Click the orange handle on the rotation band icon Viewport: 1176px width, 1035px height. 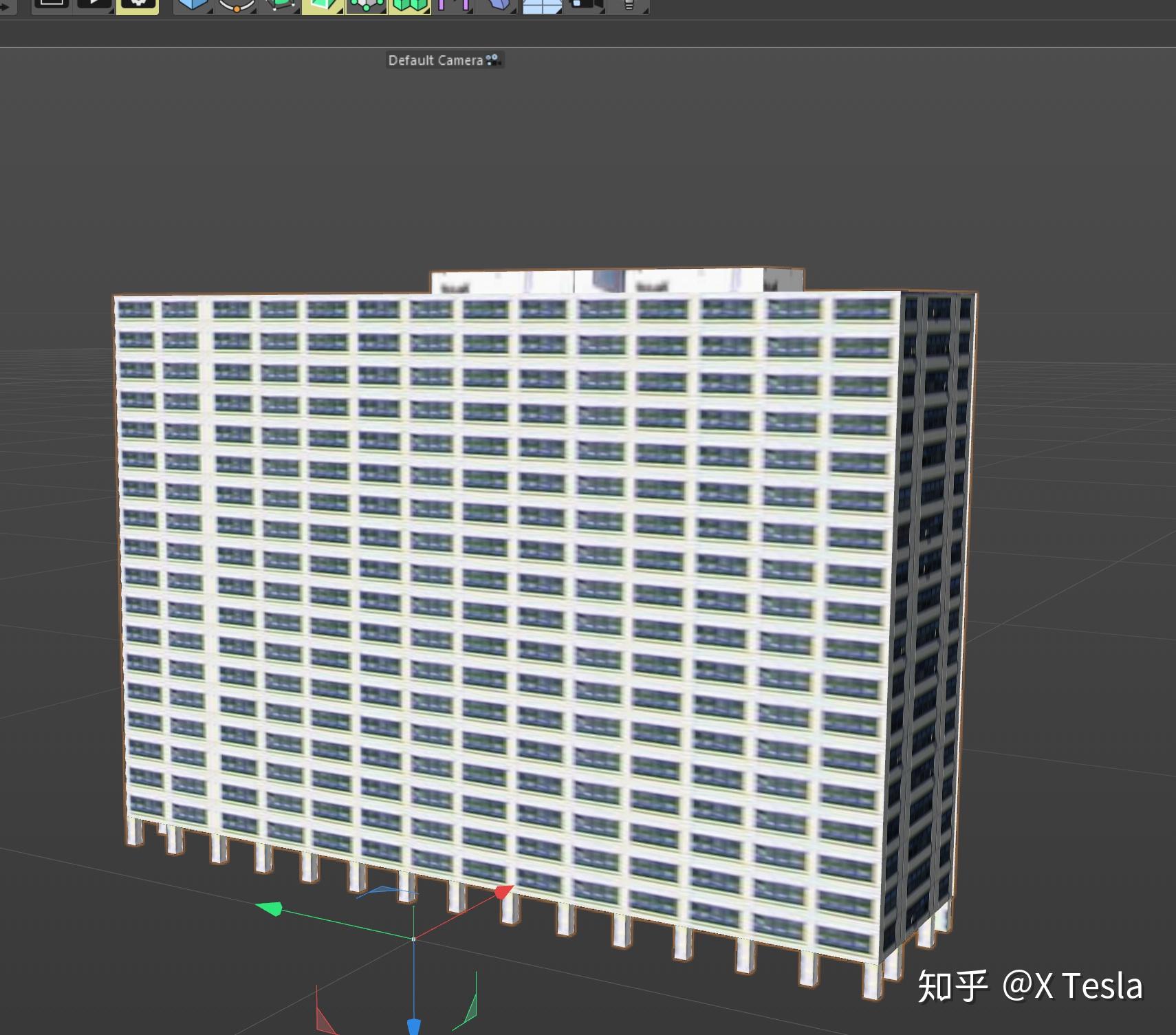[x=236, y=7]
